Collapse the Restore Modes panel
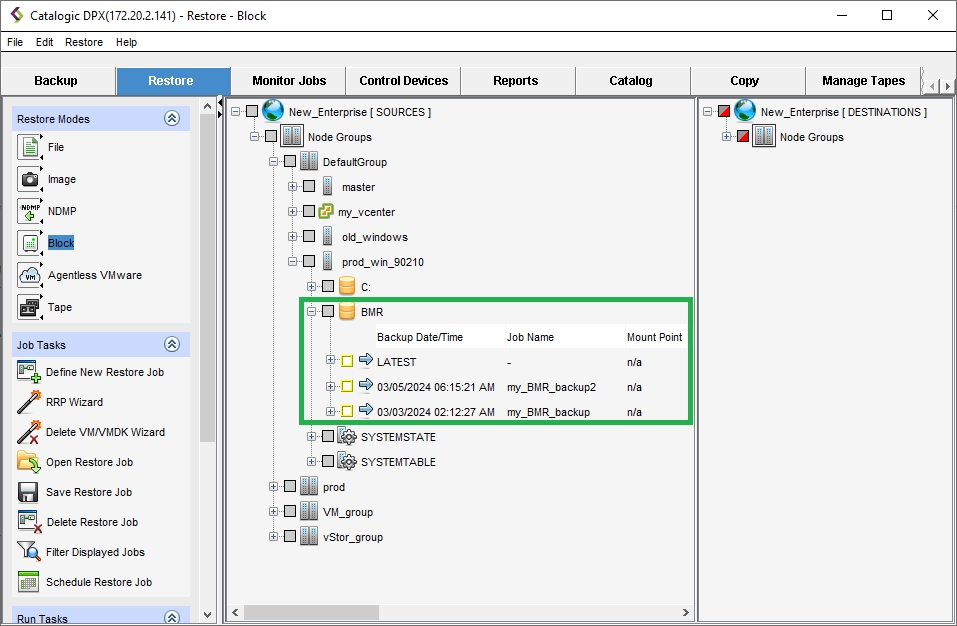 (x=172, y=118)
